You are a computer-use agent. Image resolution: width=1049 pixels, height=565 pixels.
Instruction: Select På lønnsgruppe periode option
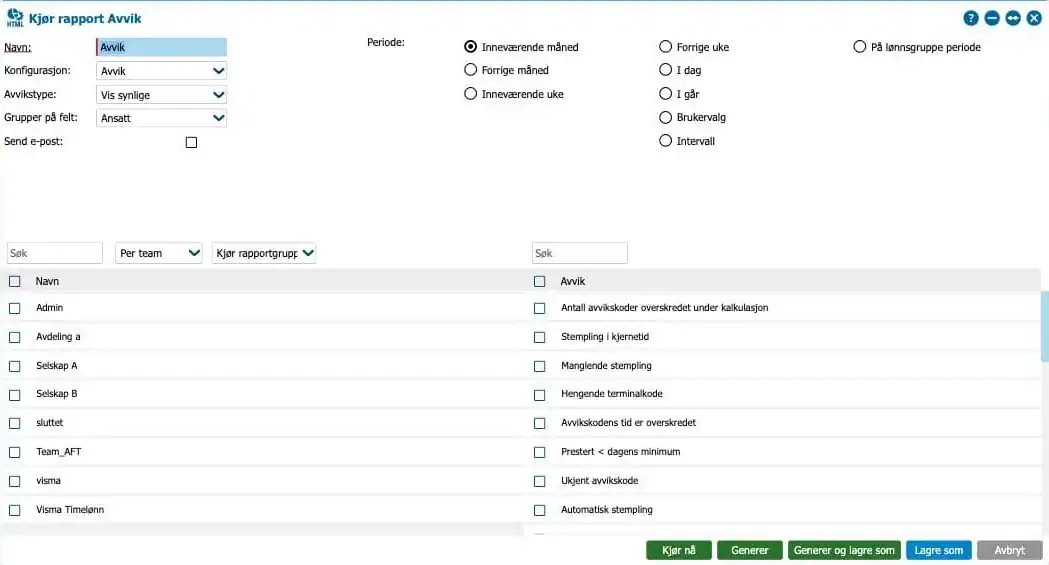click(860, 47)
